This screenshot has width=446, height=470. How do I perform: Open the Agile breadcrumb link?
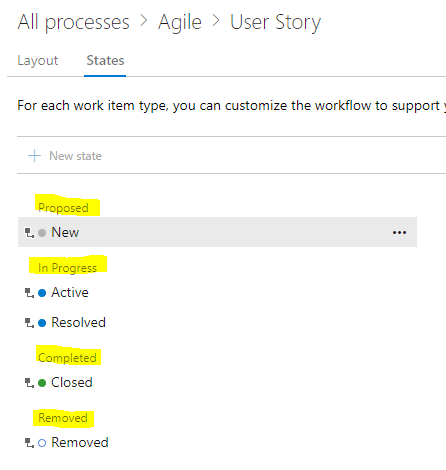180,23
